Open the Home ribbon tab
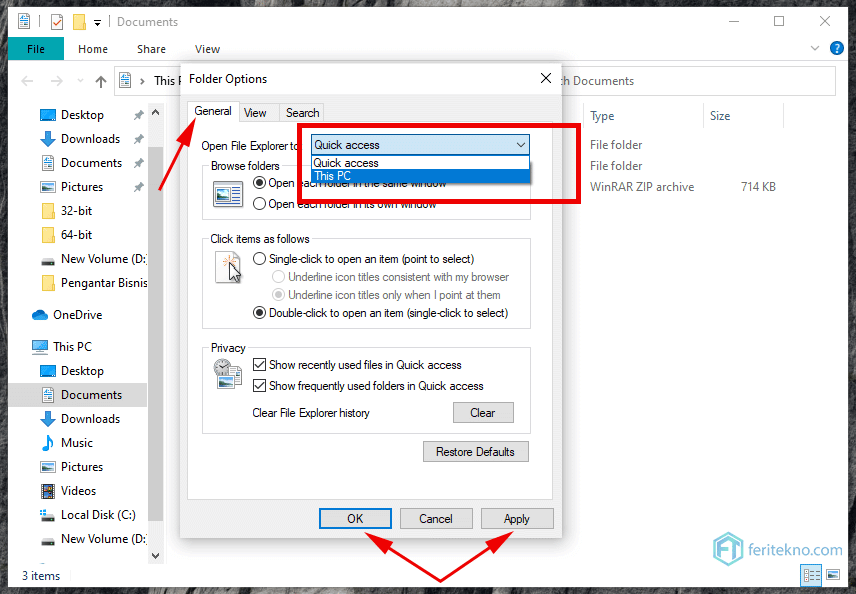This screenshot has width=856, height=594. [x=93, y=49]
